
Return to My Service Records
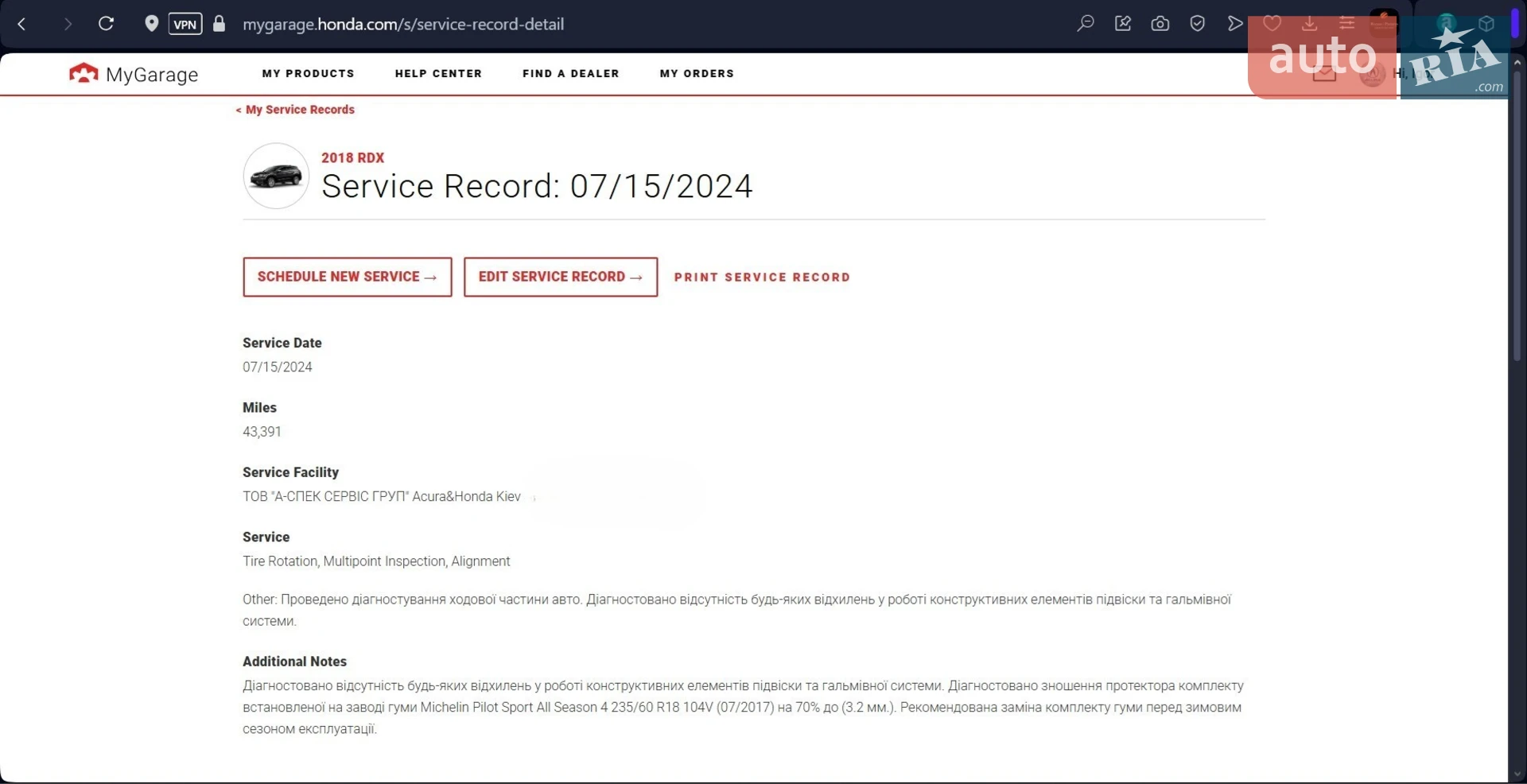[295, 110]
